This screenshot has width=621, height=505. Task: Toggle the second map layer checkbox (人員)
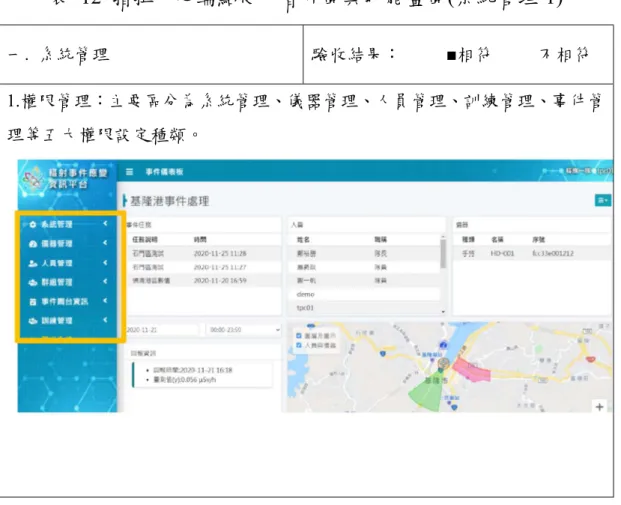point(299,345)
